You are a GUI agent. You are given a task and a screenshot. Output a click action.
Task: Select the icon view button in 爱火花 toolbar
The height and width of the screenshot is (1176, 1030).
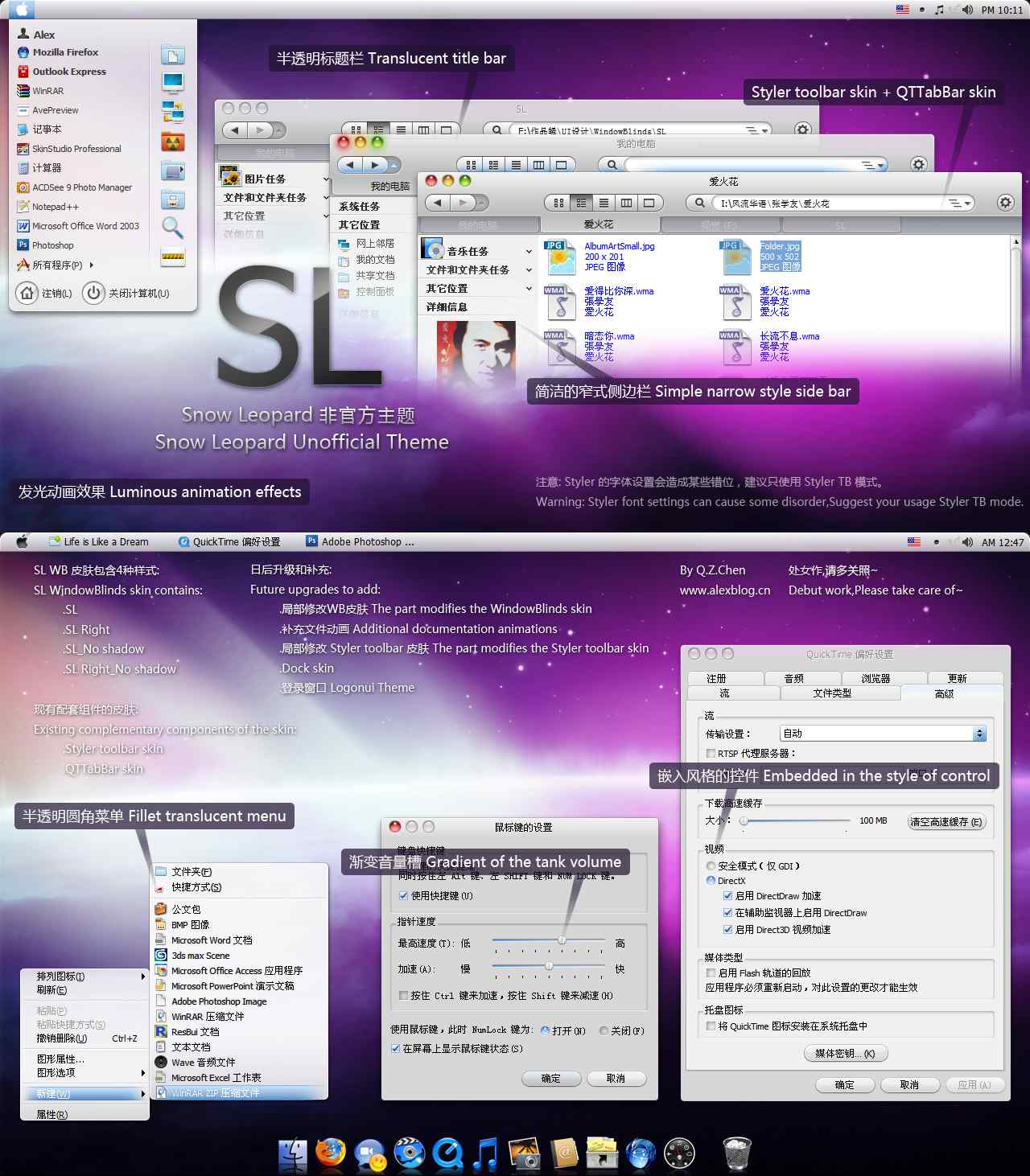(x=558, y=203)
